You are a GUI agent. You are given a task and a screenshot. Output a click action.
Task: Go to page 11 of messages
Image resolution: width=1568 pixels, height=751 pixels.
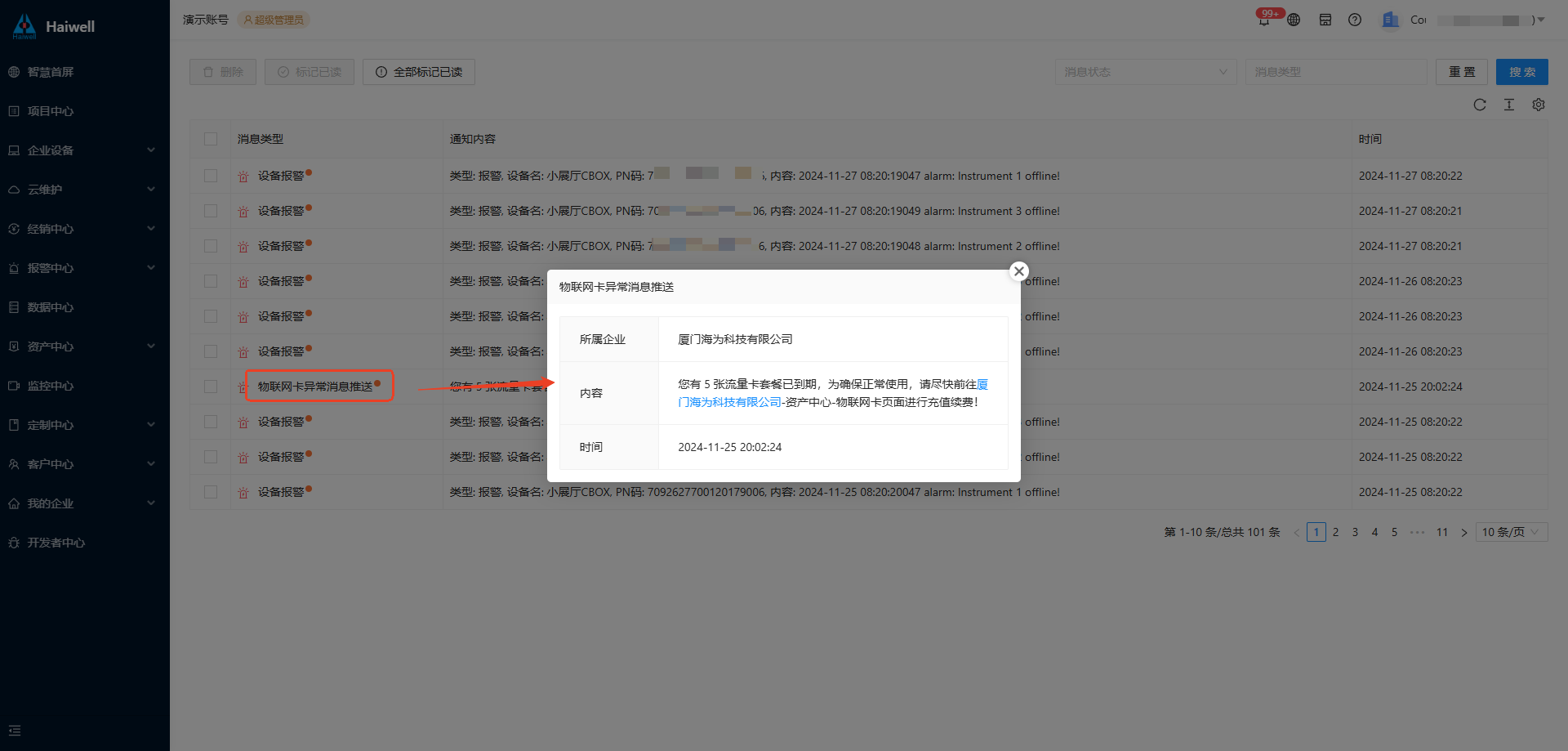pyautogui.click(x=1442, y=532)
